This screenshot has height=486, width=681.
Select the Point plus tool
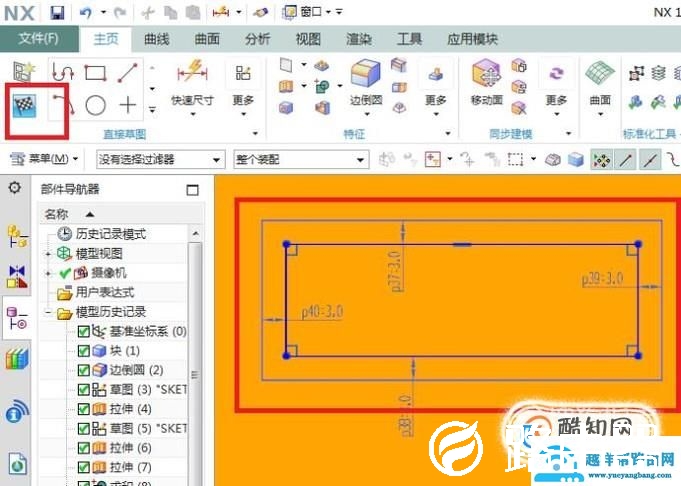128,105
